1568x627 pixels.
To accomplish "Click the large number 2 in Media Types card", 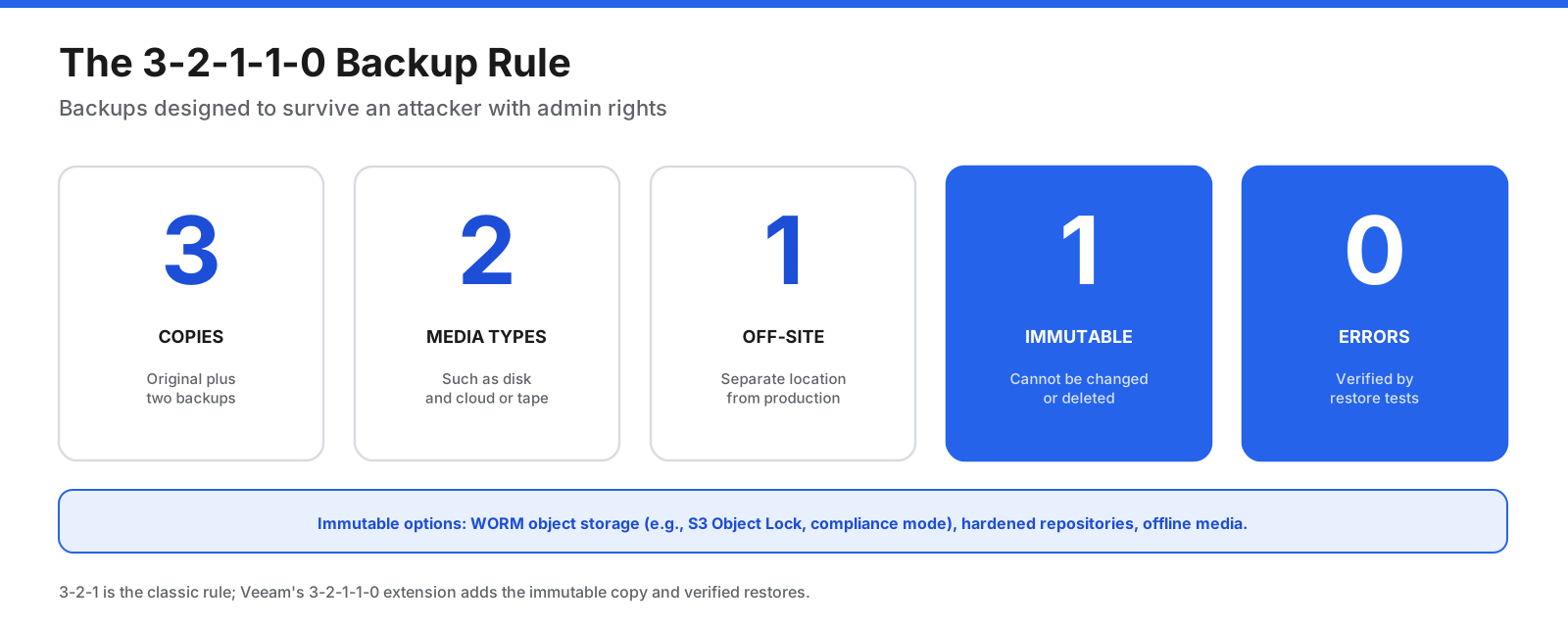I will pyautogui.click(x=487, y=251).
